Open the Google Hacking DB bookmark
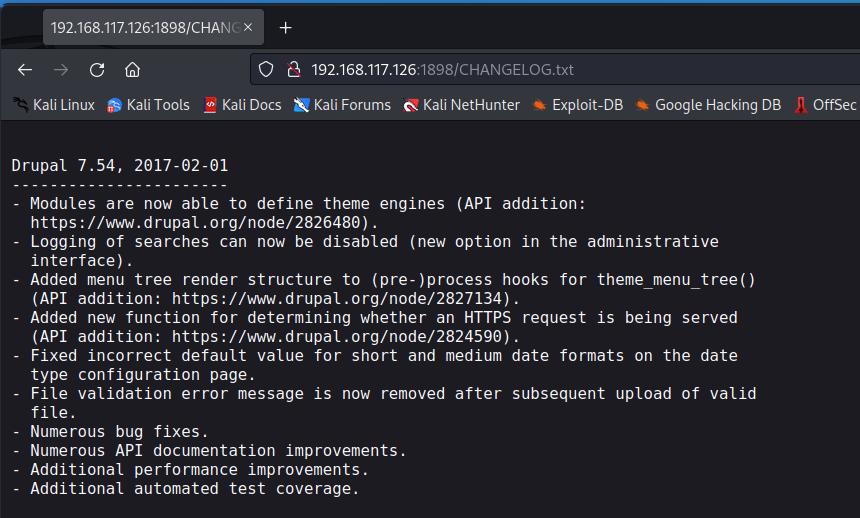The width and height of the screenshot is (860, 518). click(x=708, y=105)
